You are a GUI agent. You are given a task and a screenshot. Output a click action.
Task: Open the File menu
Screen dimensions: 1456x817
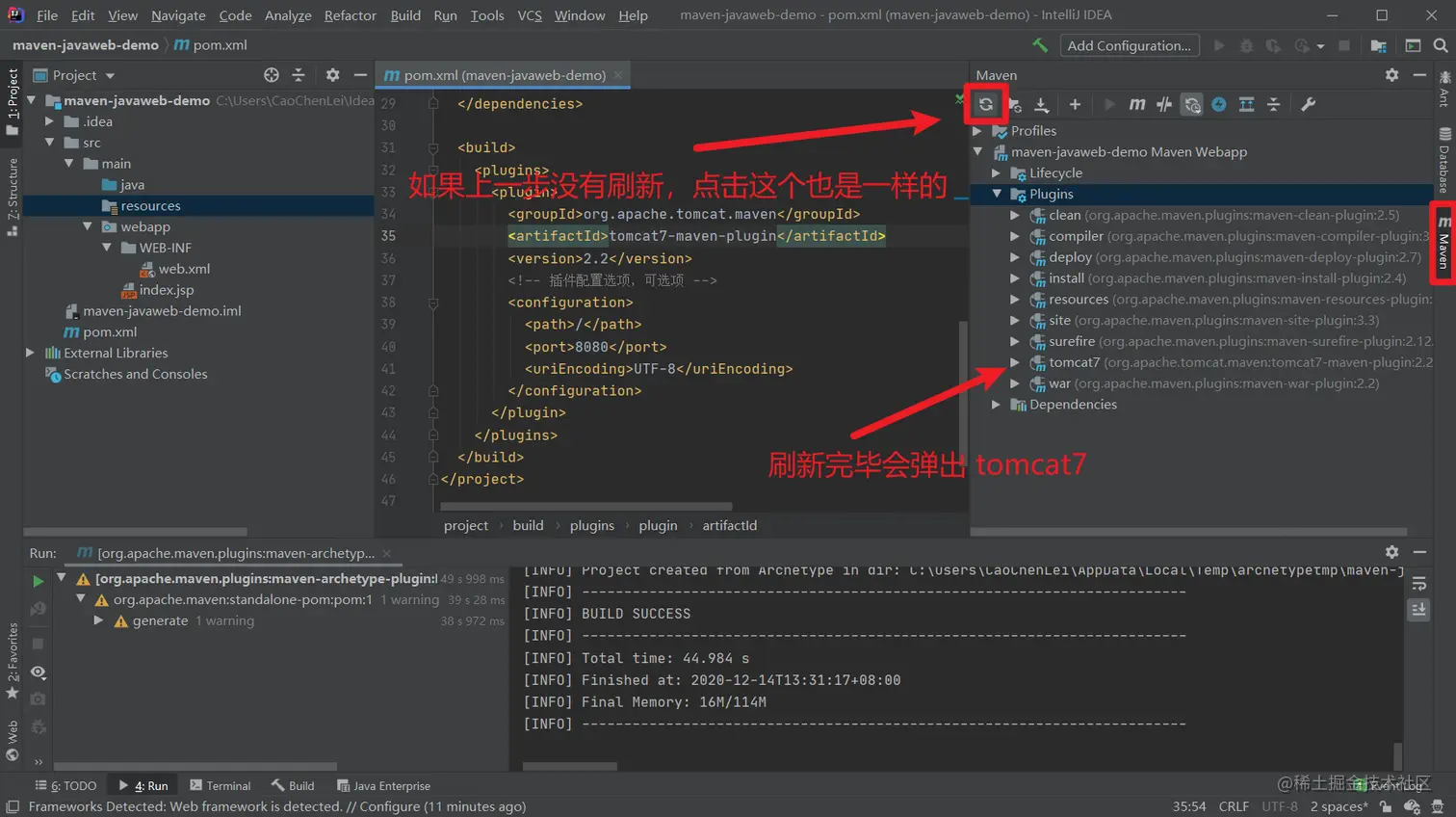point(47,15)
